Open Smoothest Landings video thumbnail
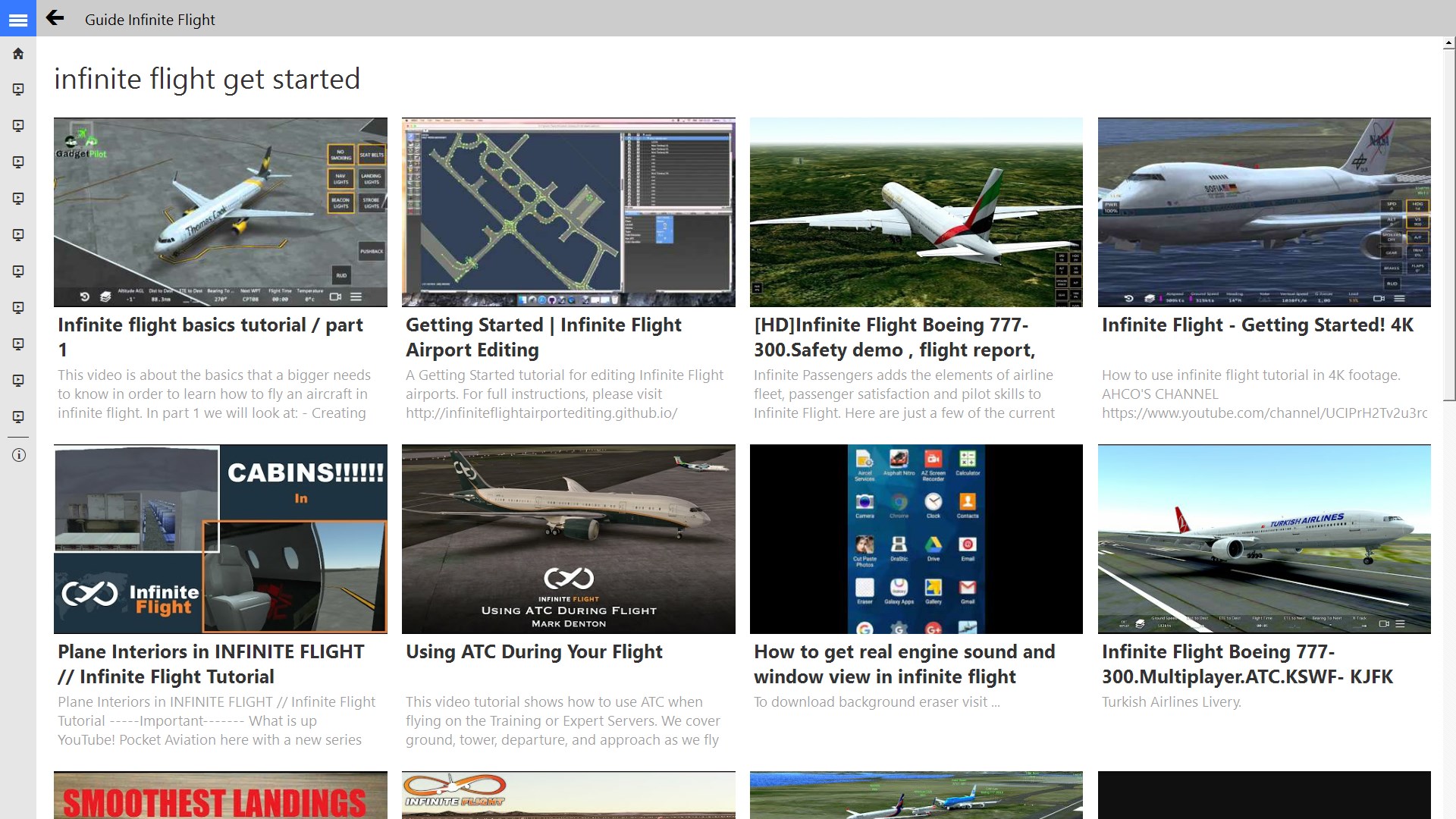1456x819 pixels. [x=220, y=796]
